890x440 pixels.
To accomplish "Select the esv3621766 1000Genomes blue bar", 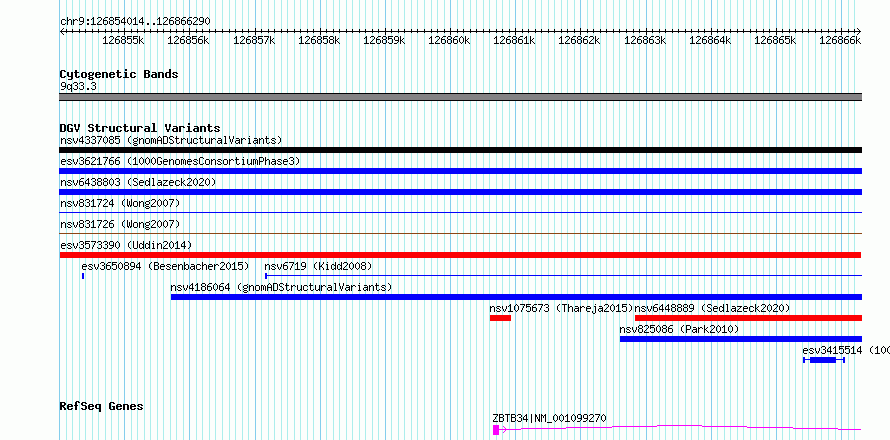I will pos(460,171).
